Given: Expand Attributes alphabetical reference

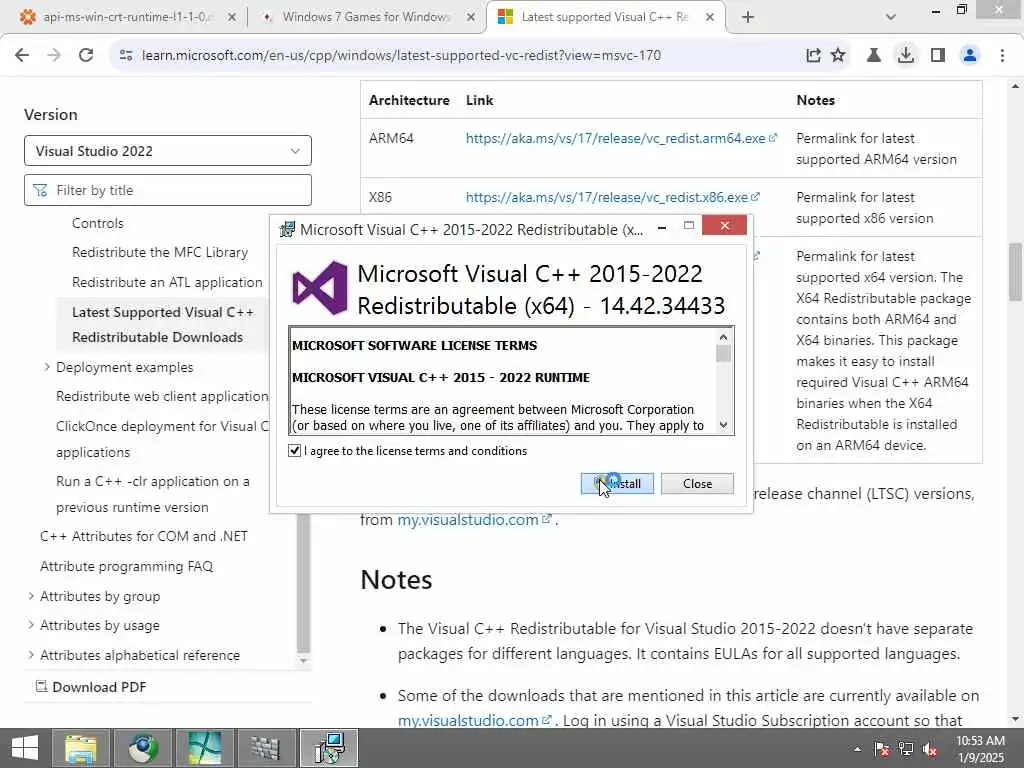Looking at the screenshot, I should coord(31,654).
